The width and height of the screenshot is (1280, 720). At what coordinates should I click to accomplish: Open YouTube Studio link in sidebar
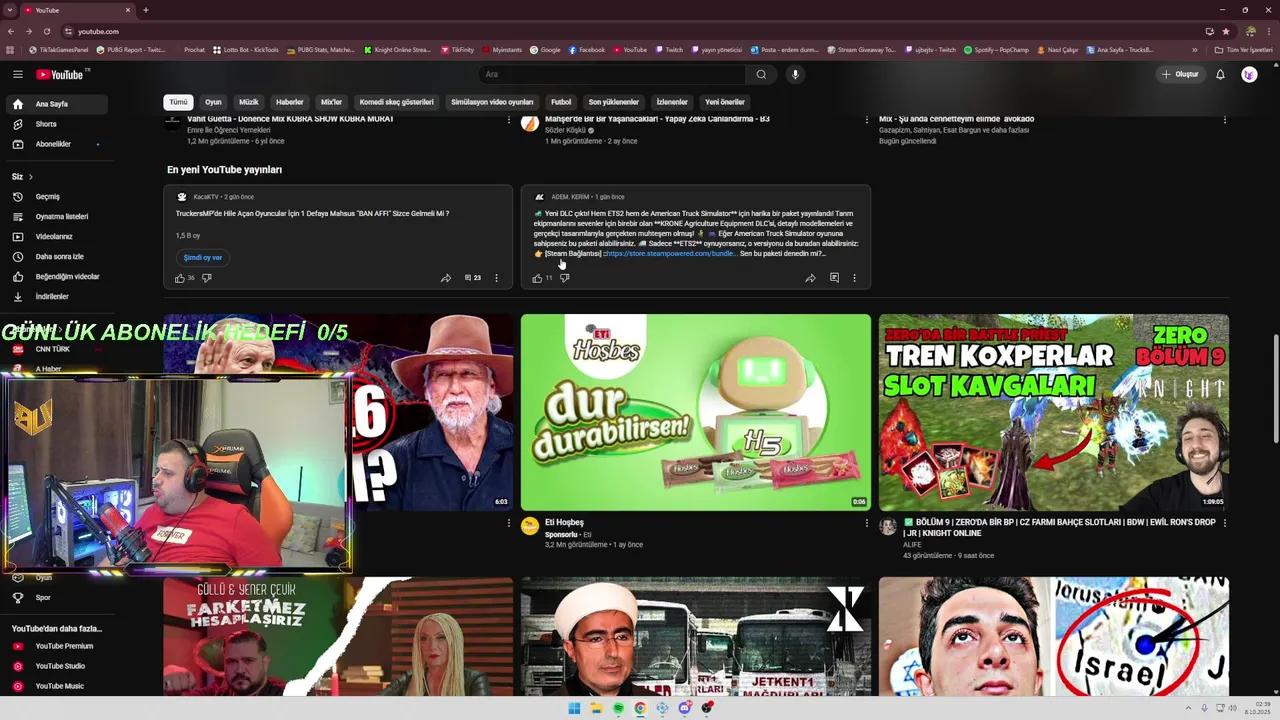[x=56, y=666]
